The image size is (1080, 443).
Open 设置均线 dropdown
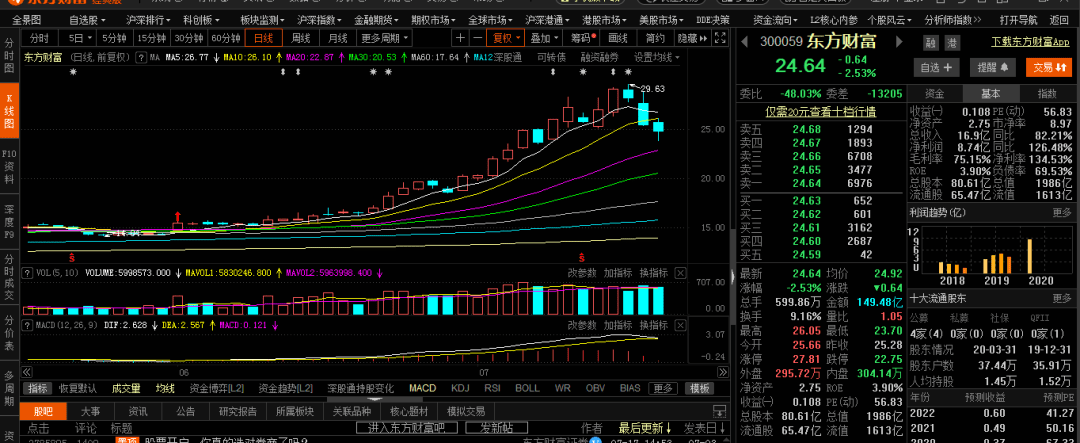[659, 58]
